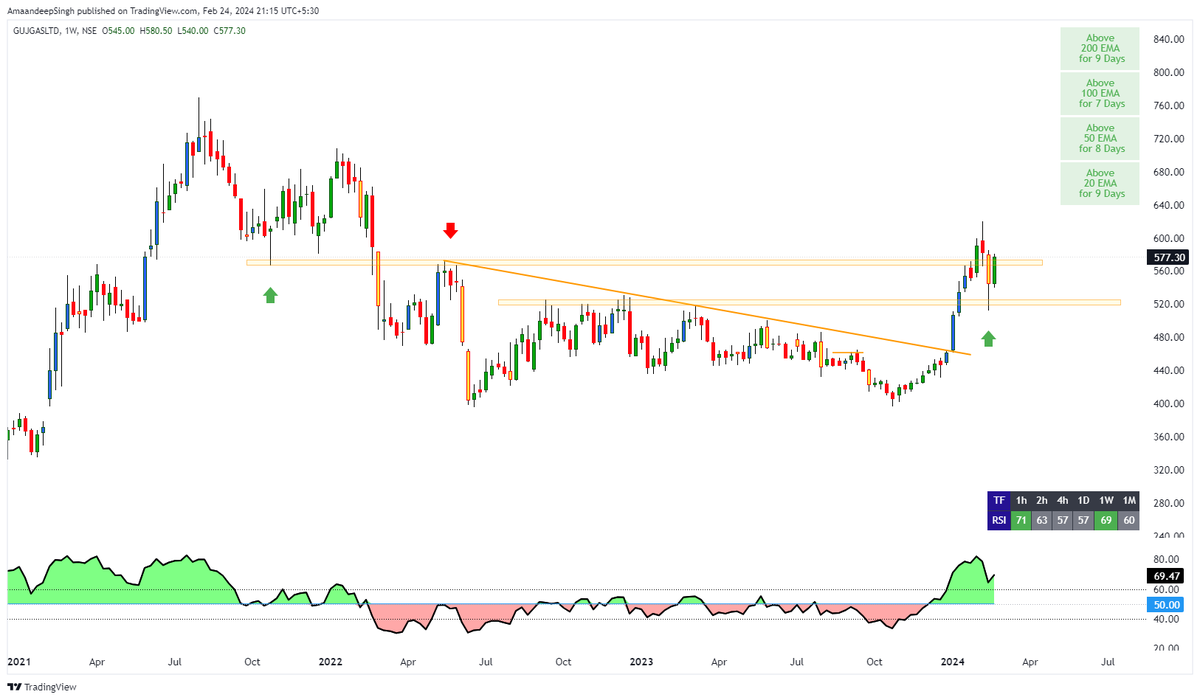Click the 2021 label on time axis
This screenshot has width=1200, height=700.
click(19, 662)
